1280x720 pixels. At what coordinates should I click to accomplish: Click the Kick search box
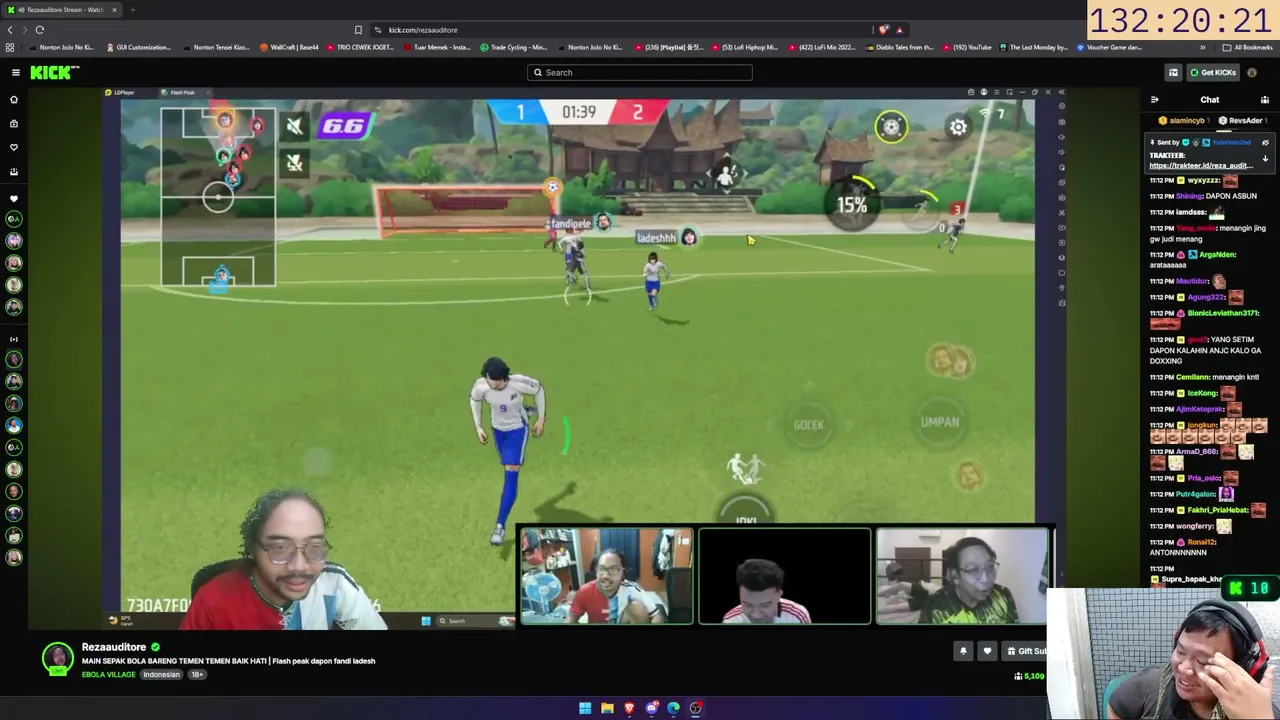point(640,72)
